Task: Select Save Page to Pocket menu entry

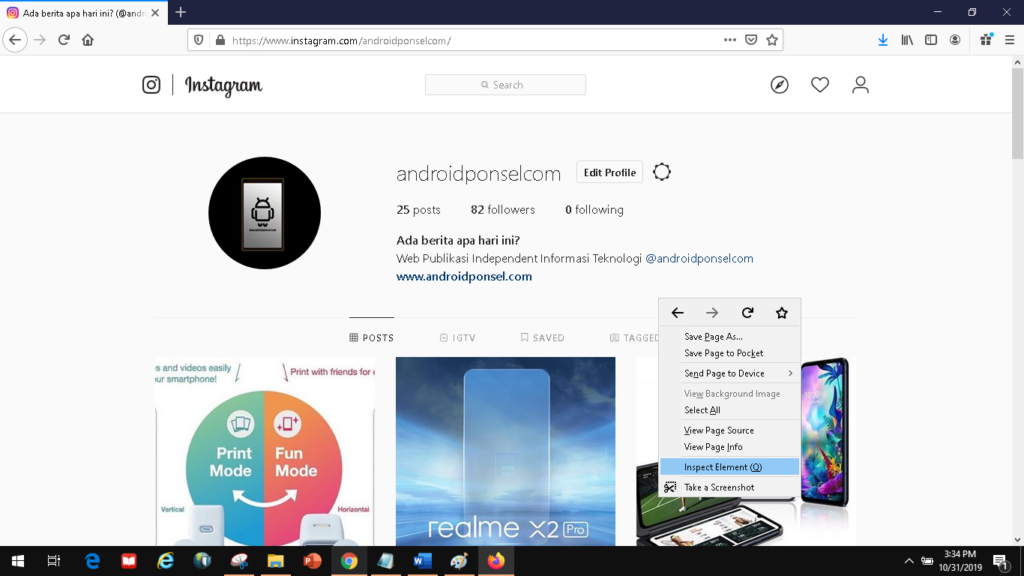Action: point(729,353)
